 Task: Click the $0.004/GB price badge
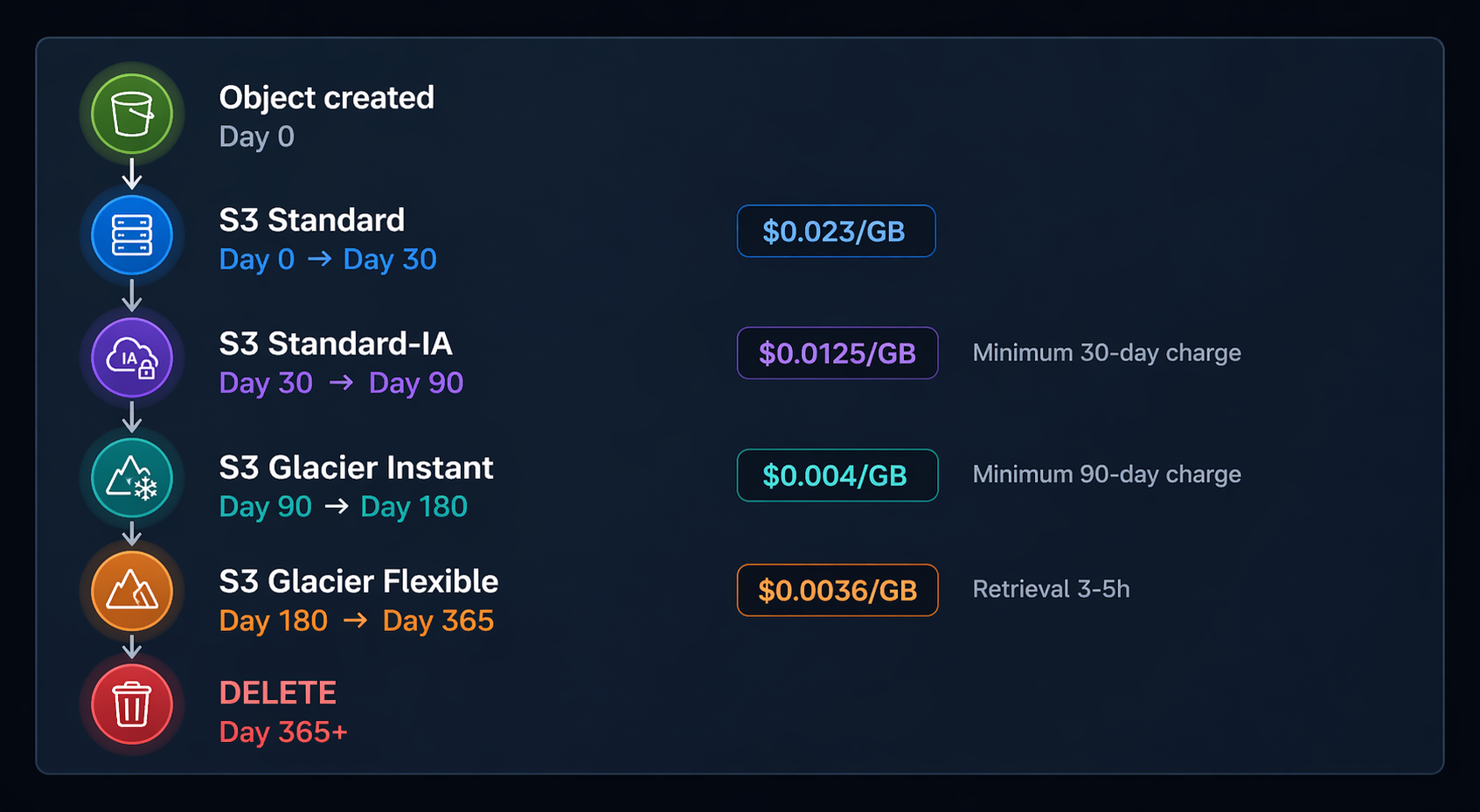coord(837,475)
